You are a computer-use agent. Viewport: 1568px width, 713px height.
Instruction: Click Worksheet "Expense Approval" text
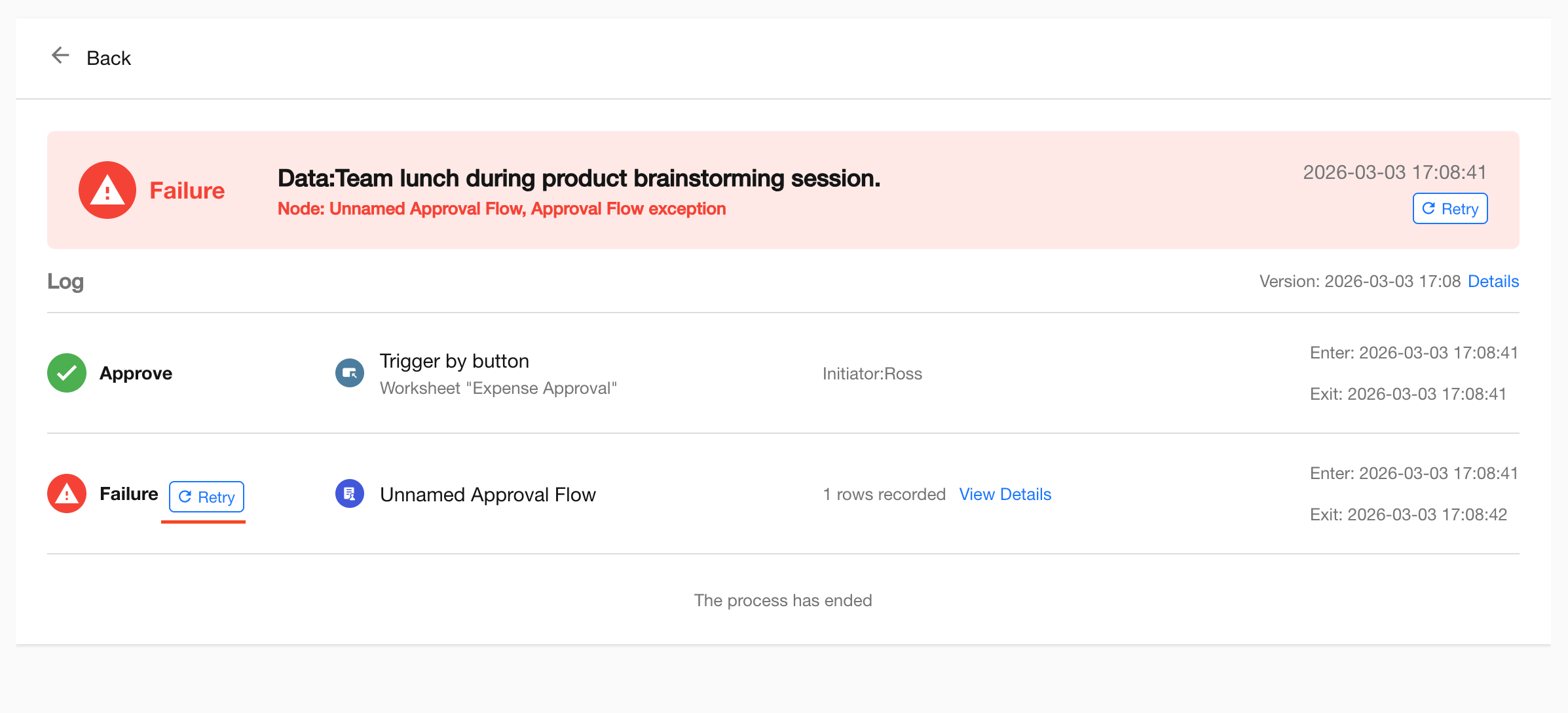pos(498,388)
